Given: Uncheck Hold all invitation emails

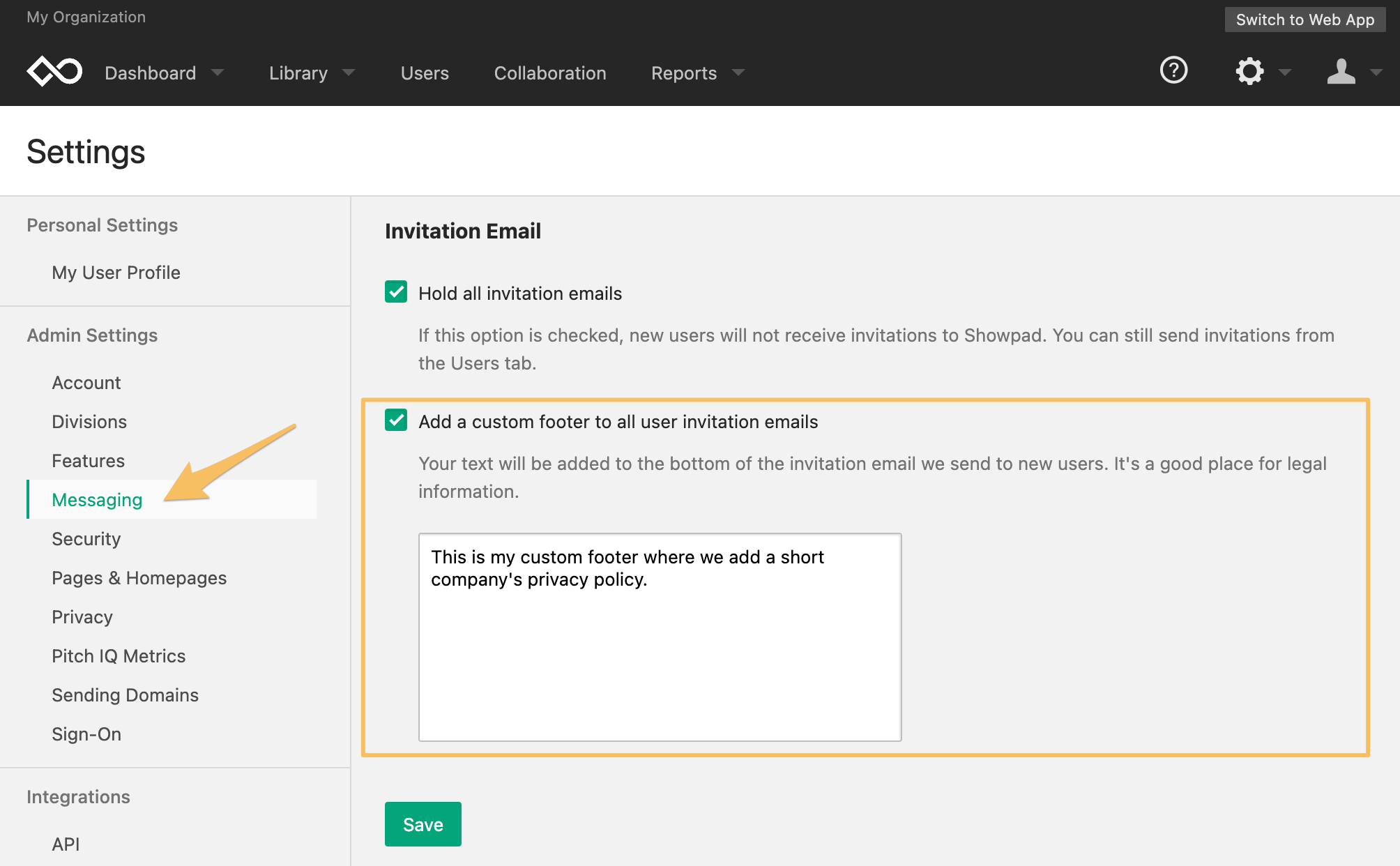Looking at the screenshot, I should (x=396, y=291).
